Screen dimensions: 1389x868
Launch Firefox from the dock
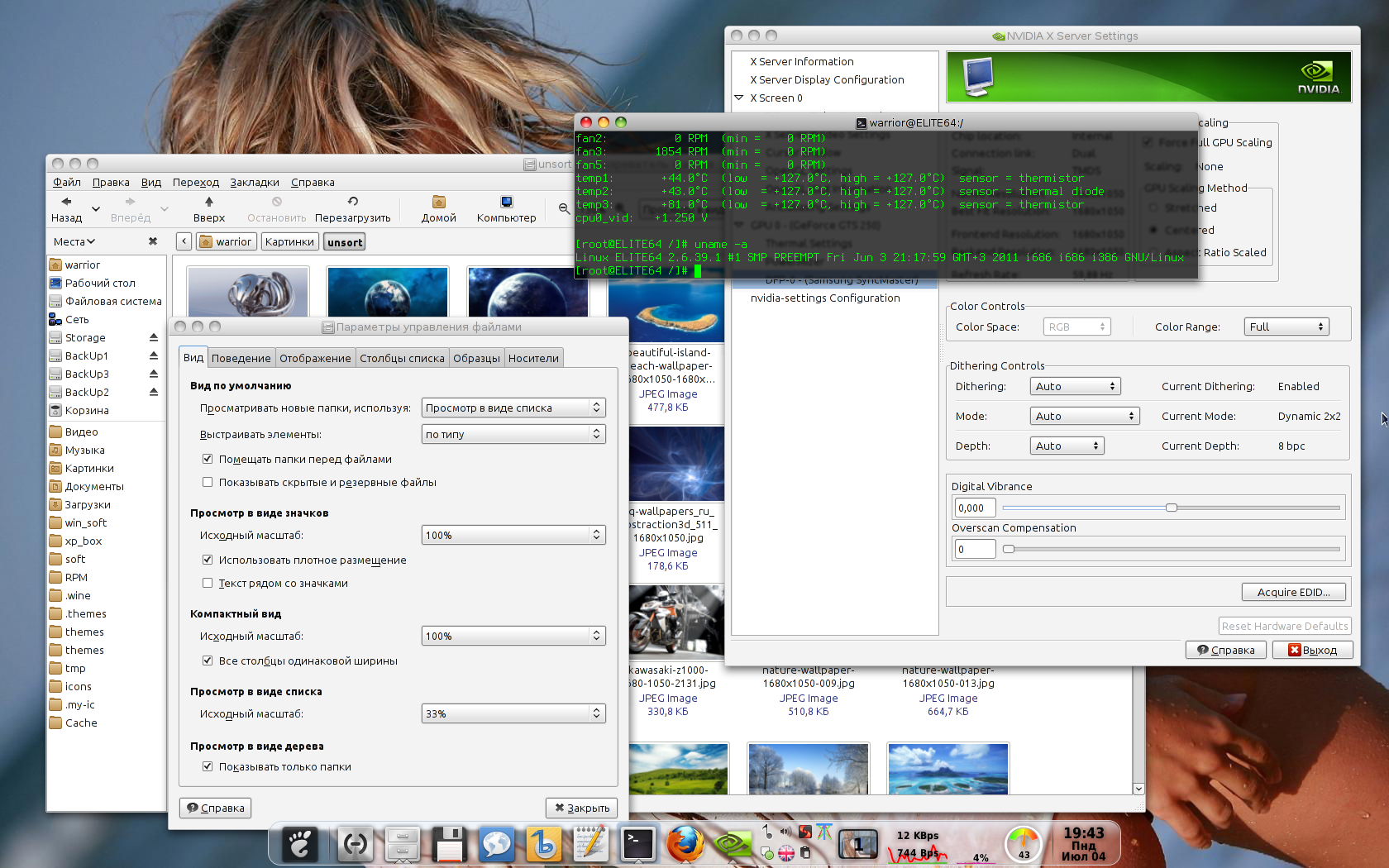tap(685, 844)
